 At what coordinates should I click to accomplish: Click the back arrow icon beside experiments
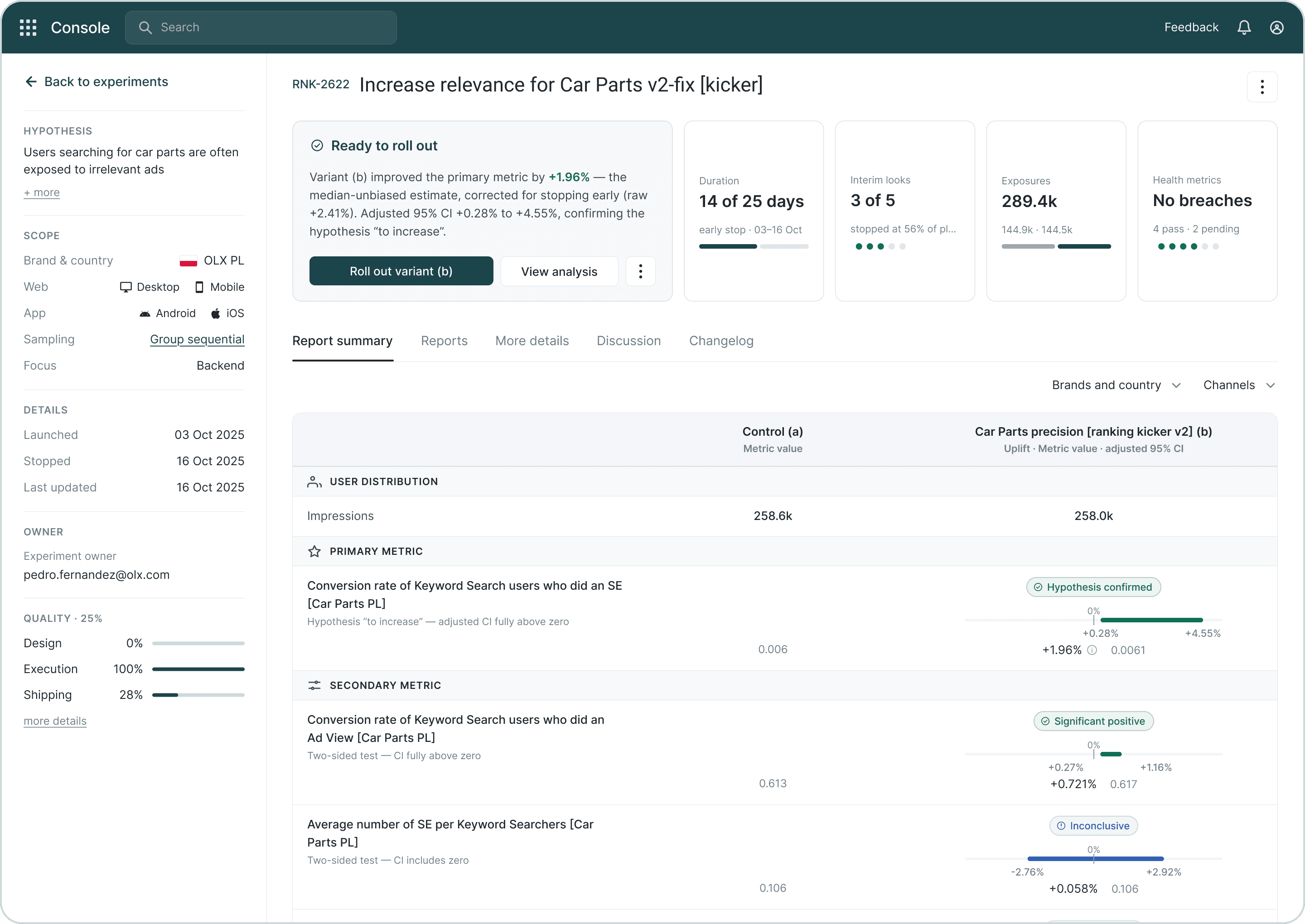(31, 82)
